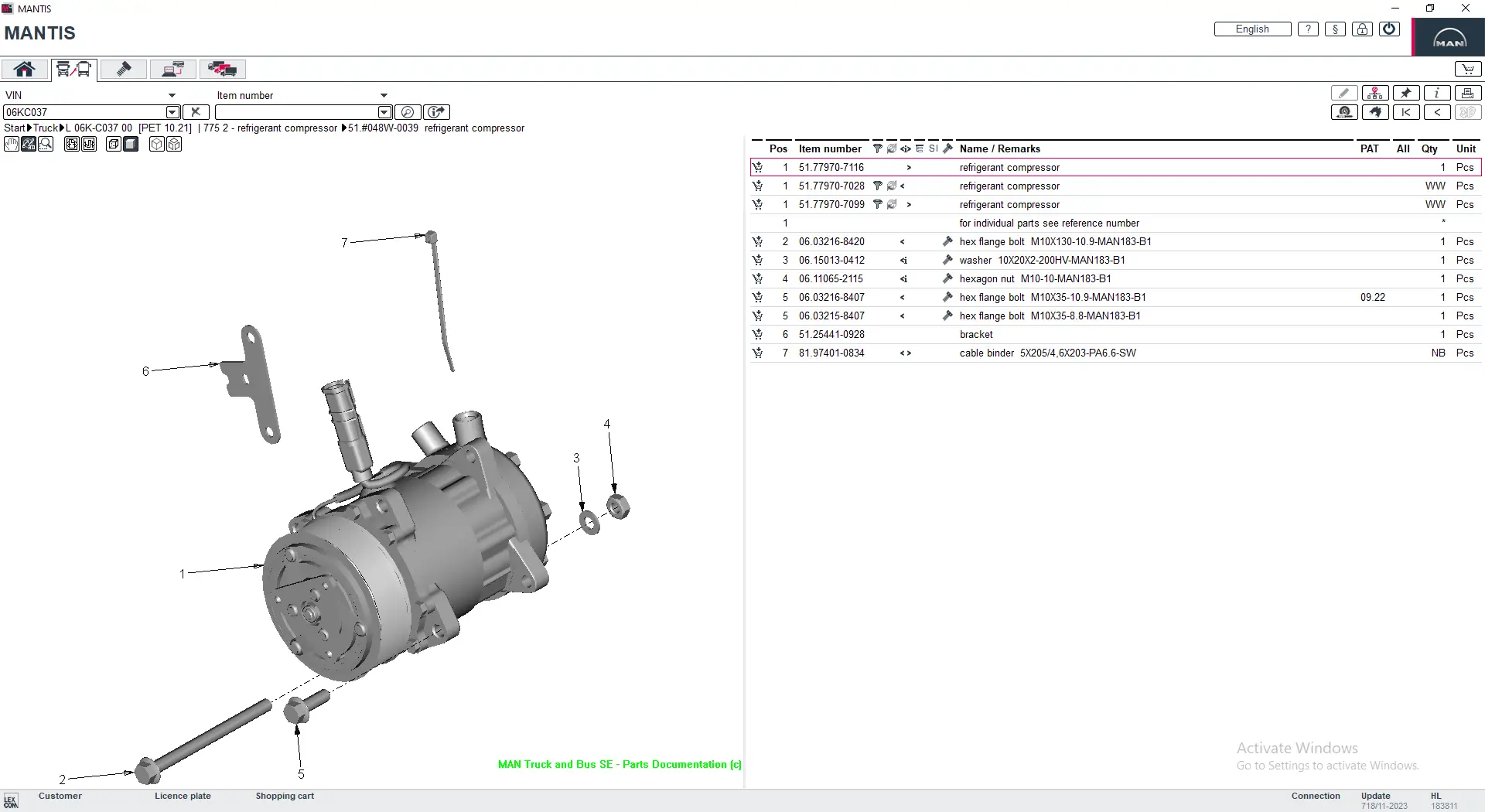The height and width of the screenshot is (812, 1485).
Task: Open the shopping cart icon top right
Action: tap(1468, 69)
